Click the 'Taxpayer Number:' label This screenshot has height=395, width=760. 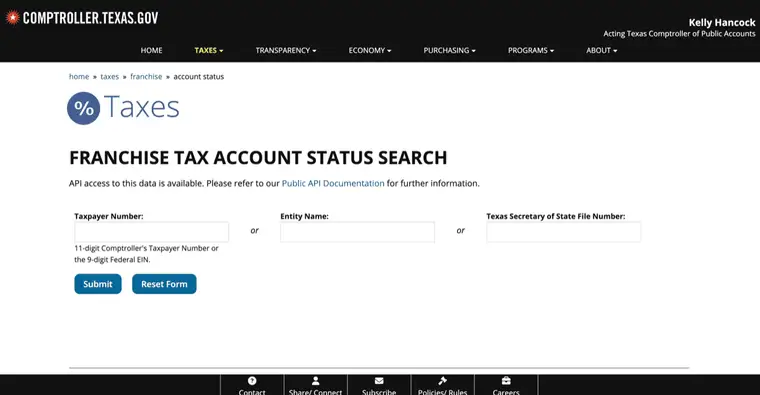[109, 216]
